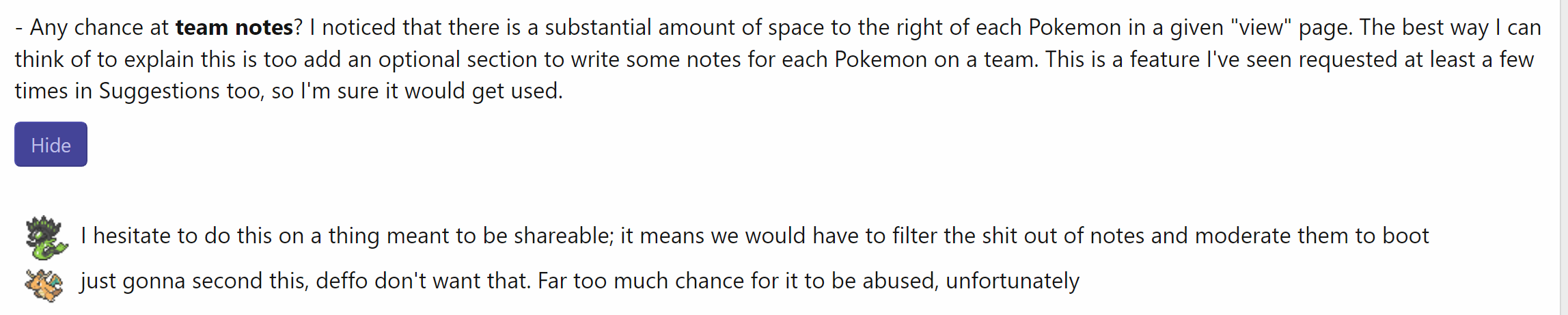The height and width of the screenshot is (315, 1568).
Task: Click the orange Dragonite avatar icon
Action: click(x=44, y=284)
